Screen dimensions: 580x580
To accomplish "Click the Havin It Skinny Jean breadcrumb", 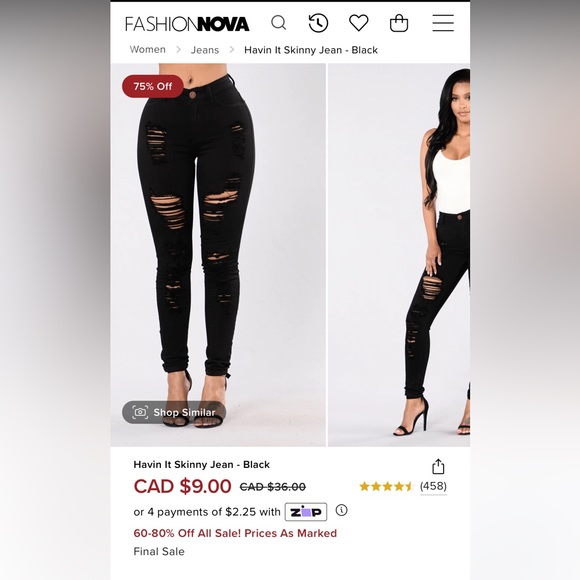I will pos(311,50).
